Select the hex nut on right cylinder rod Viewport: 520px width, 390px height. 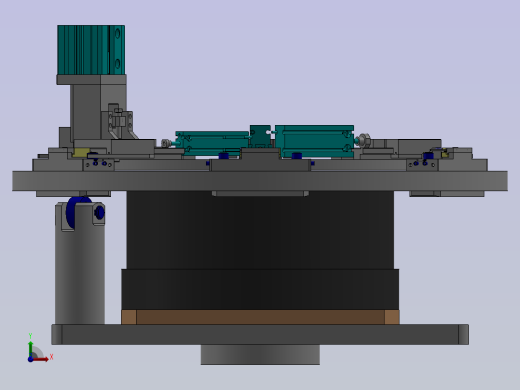[x=364, y=140]
